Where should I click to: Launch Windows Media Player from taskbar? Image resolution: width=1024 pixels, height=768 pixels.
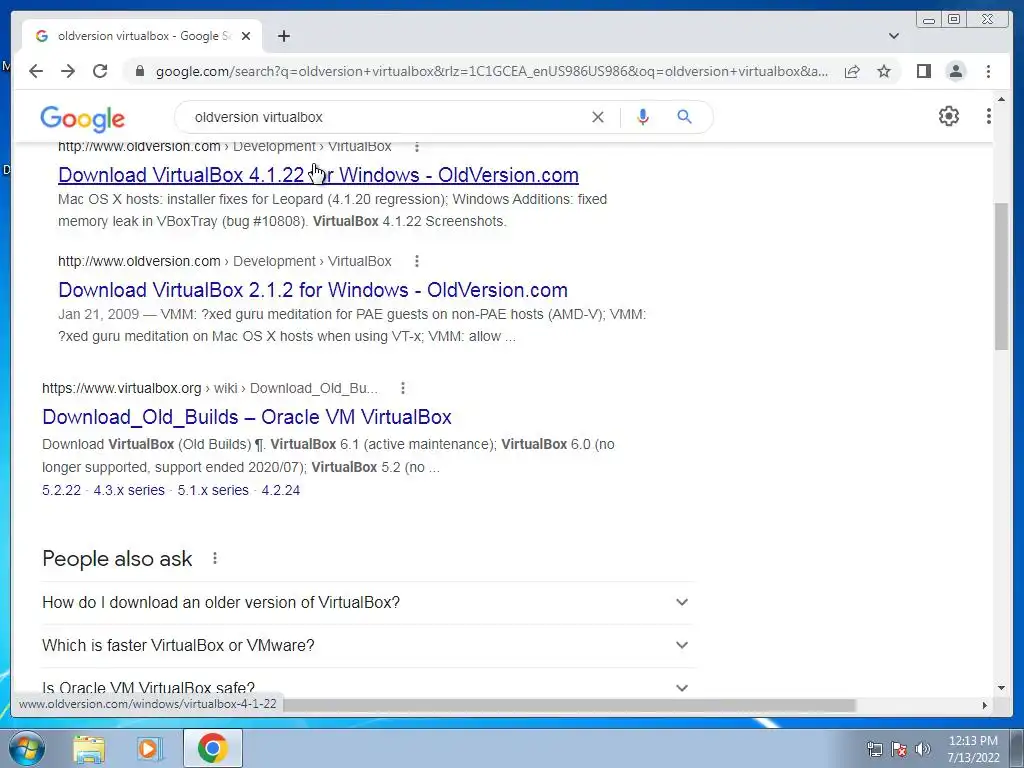tap(149, 749)
